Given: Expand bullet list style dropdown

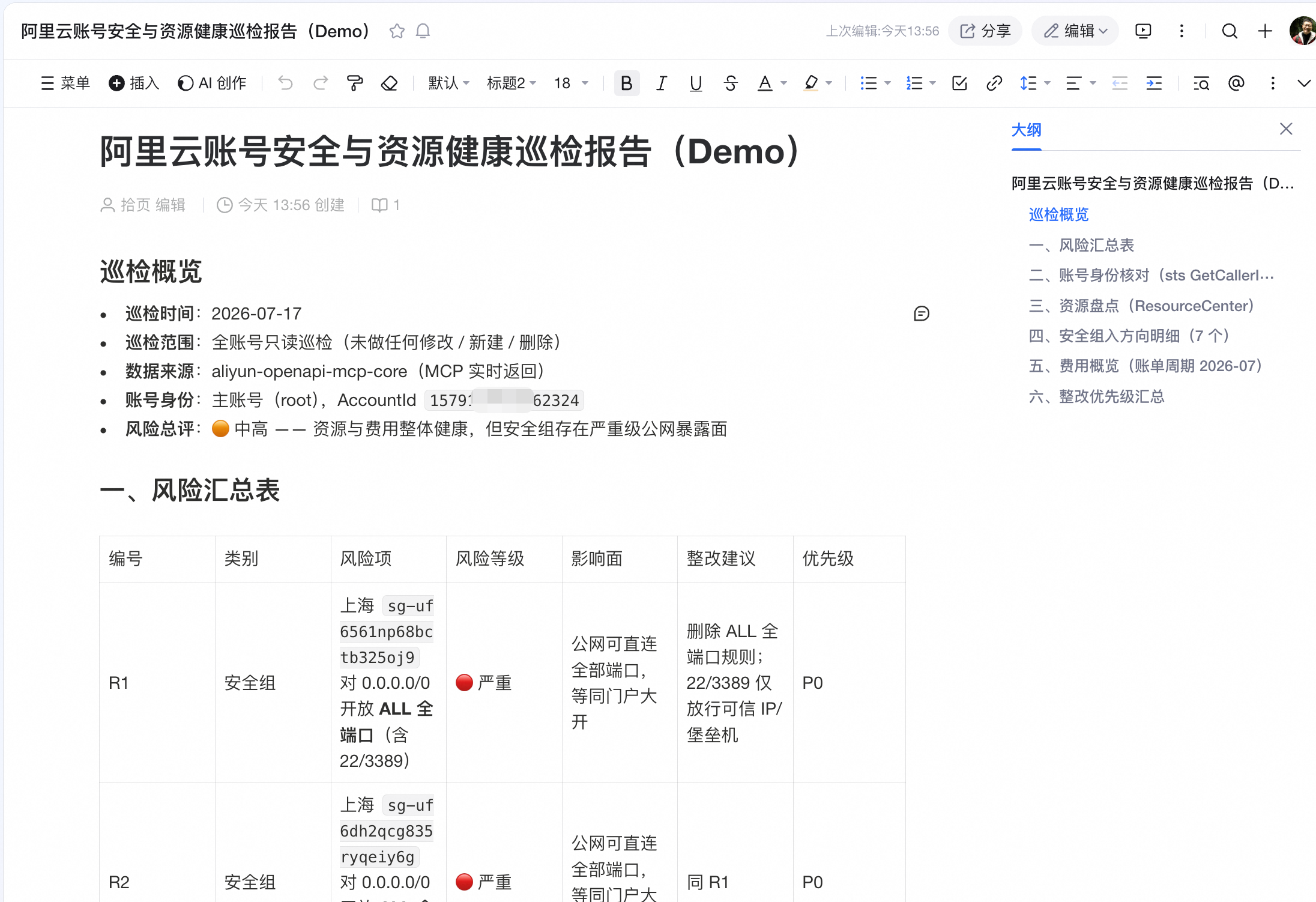Looking at the screenshot, I should (x=887, y=83).
